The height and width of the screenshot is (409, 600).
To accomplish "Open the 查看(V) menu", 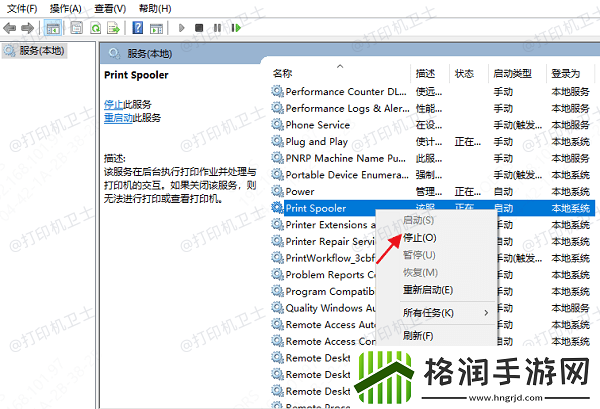I will pyautogui.click(x=110, y=8).
